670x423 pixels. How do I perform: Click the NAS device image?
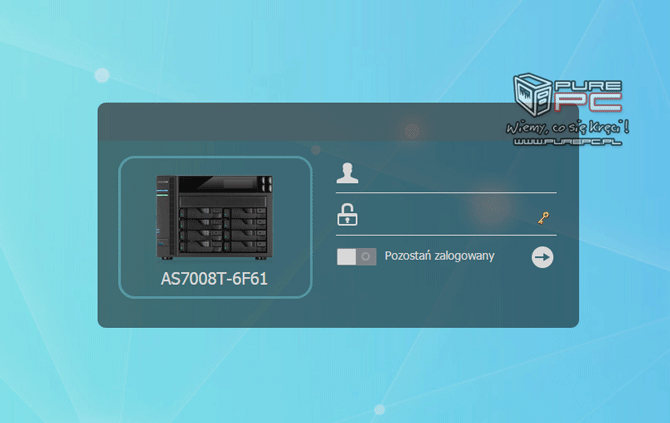tap(214, 217)
